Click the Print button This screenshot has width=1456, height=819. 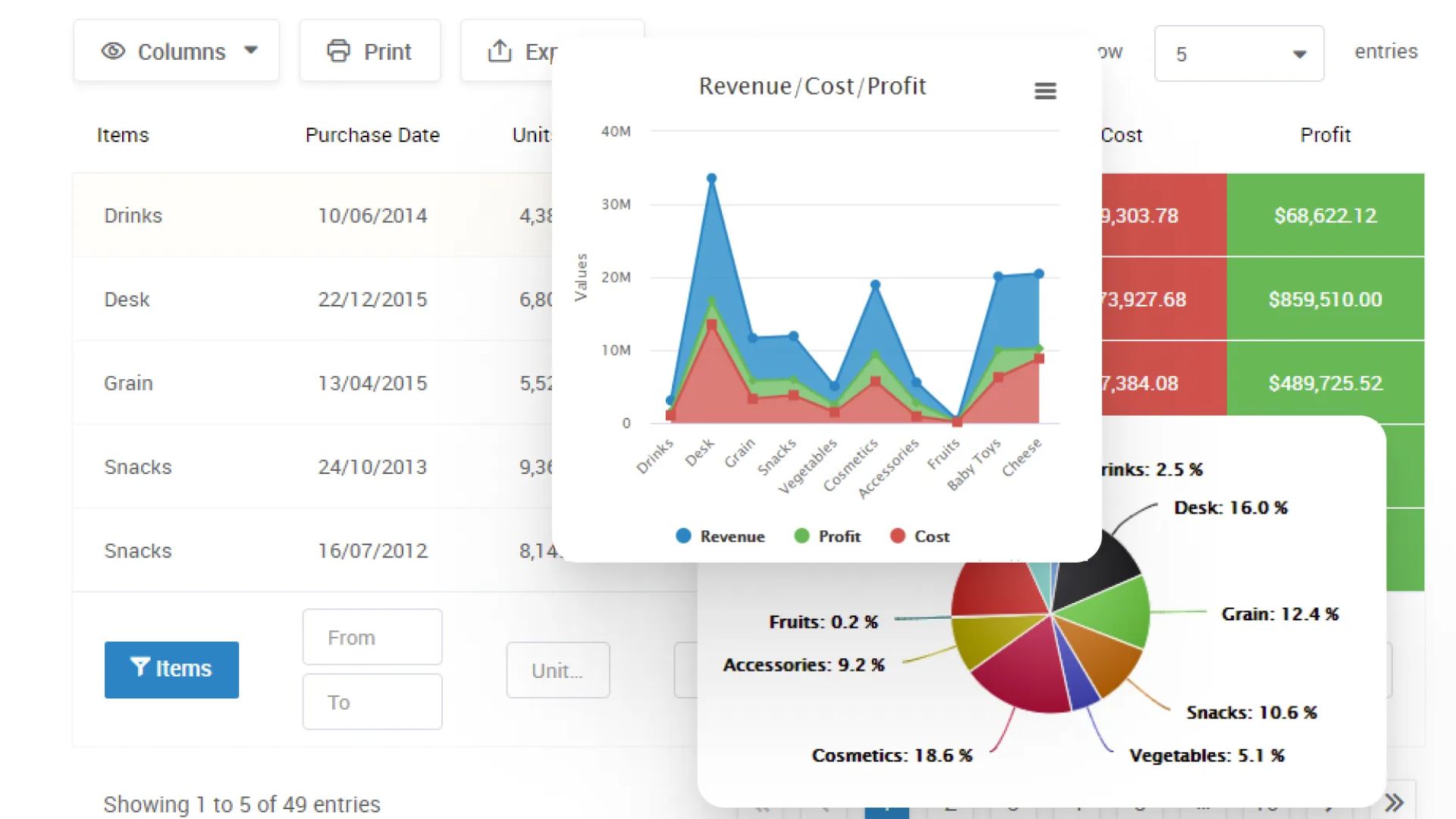tap(370, 51)
